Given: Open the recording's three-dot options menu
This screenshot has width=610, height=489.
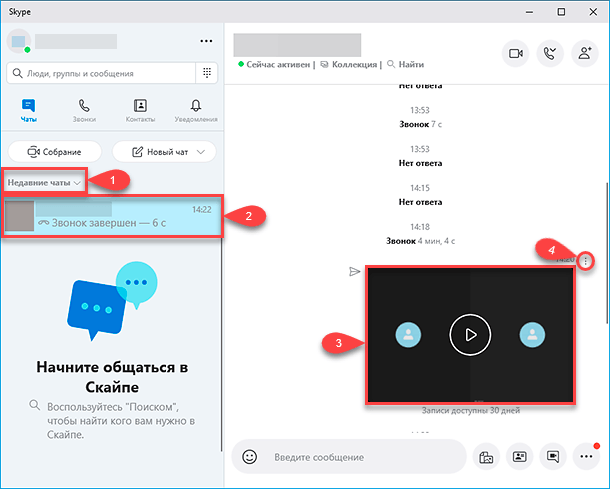Looking at the screenshot, I should point(585,261).
